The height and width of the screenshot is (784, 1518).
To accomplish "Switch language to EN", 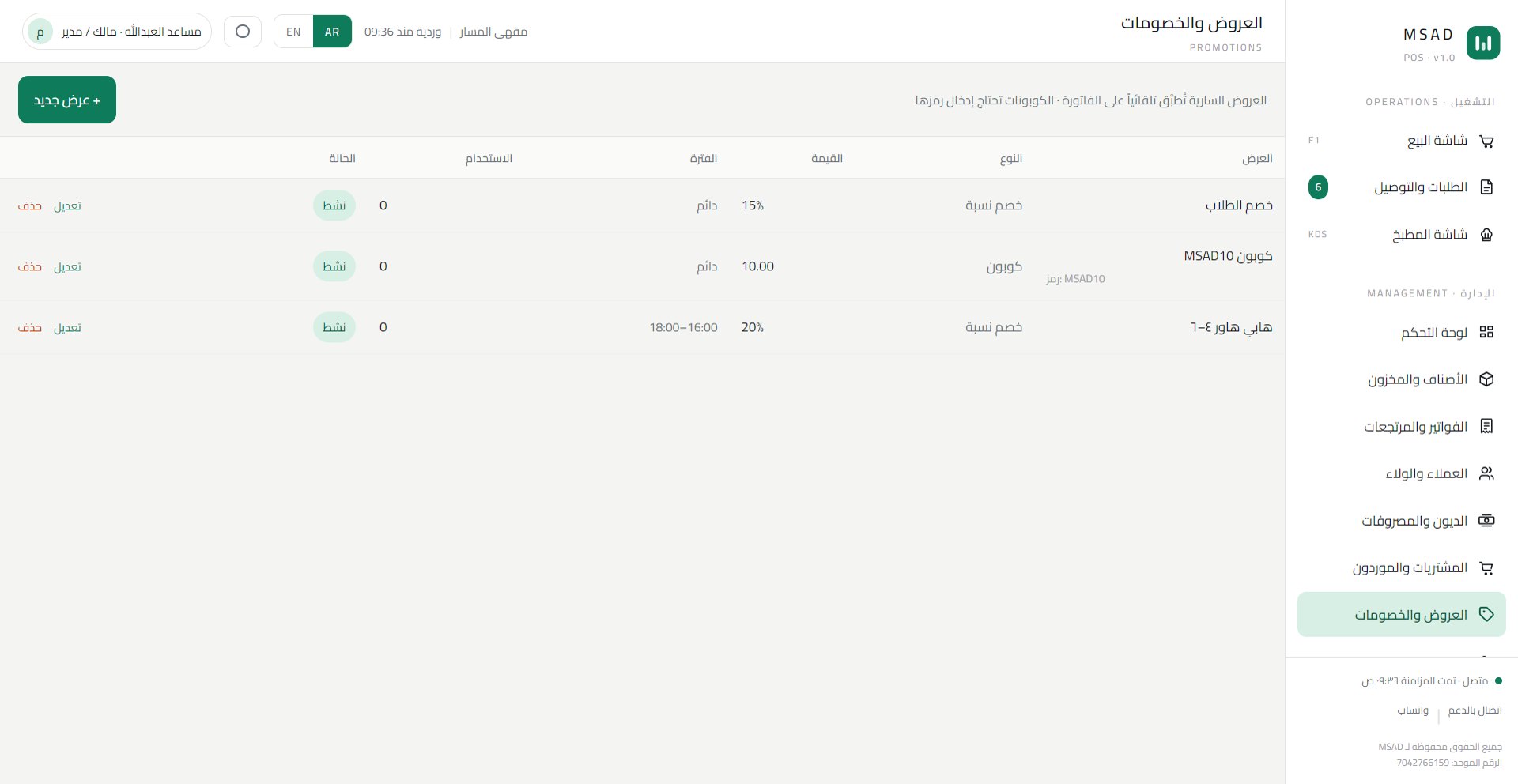I will point(293,32).
